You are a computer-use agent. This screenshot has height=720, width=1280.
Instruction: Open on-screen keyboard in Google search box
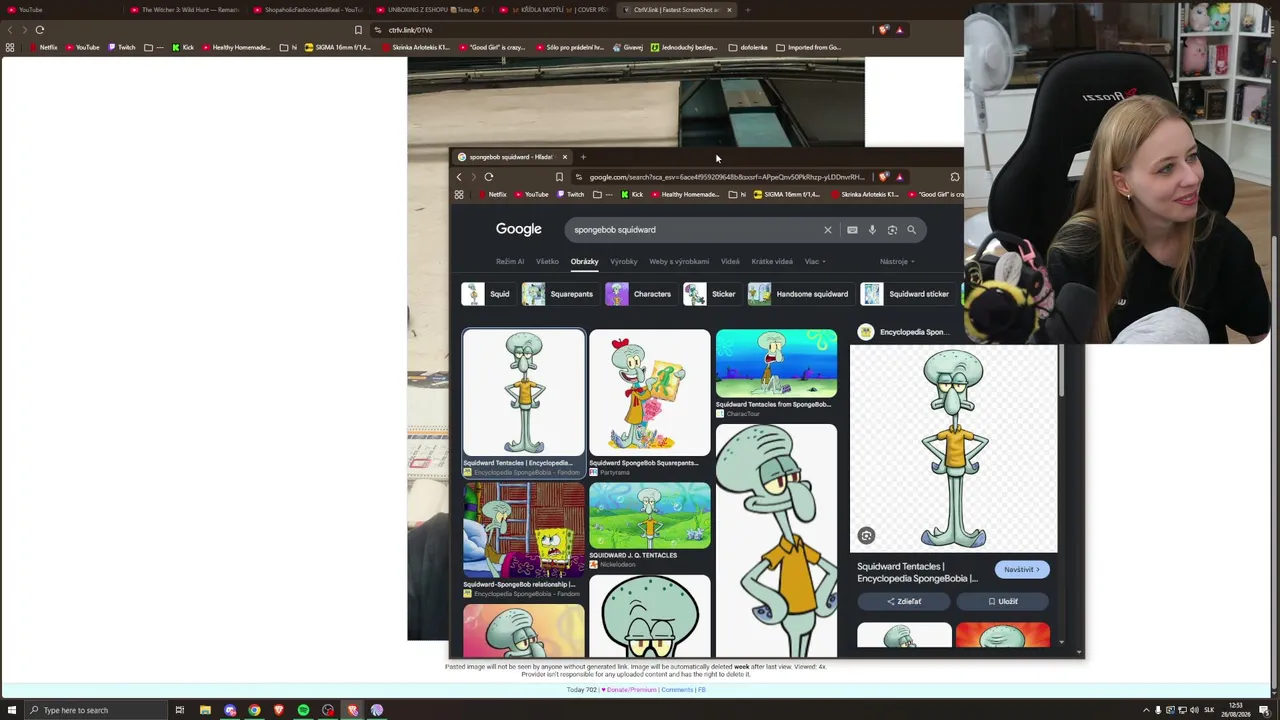pyautogui.click(x=852, y=230)
